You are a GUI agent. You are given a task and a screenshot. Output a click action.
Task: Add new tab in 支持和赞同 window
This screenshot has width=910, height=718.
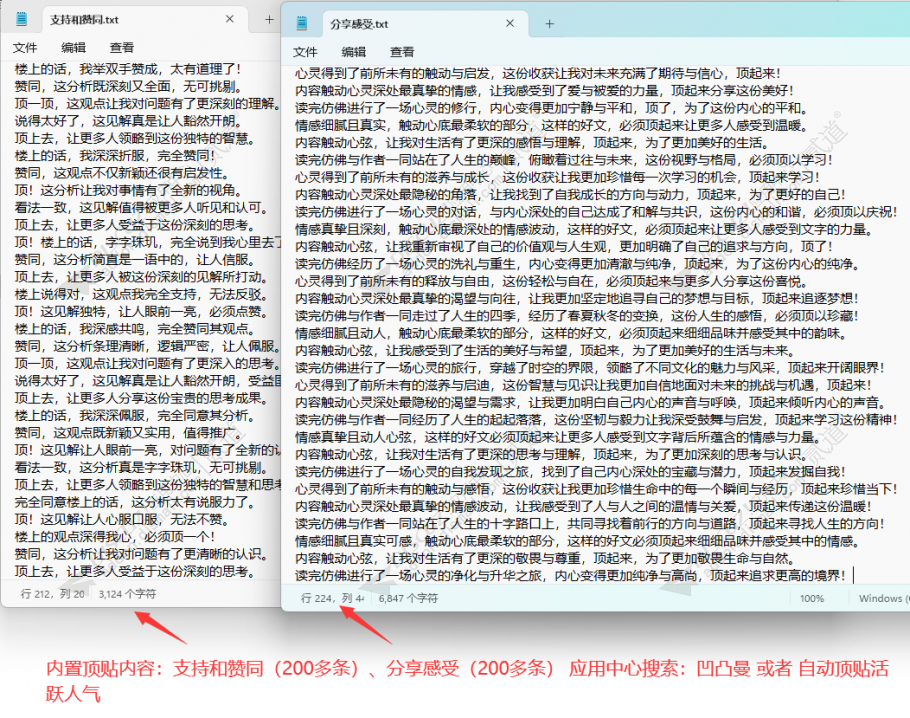click(269, 20)
